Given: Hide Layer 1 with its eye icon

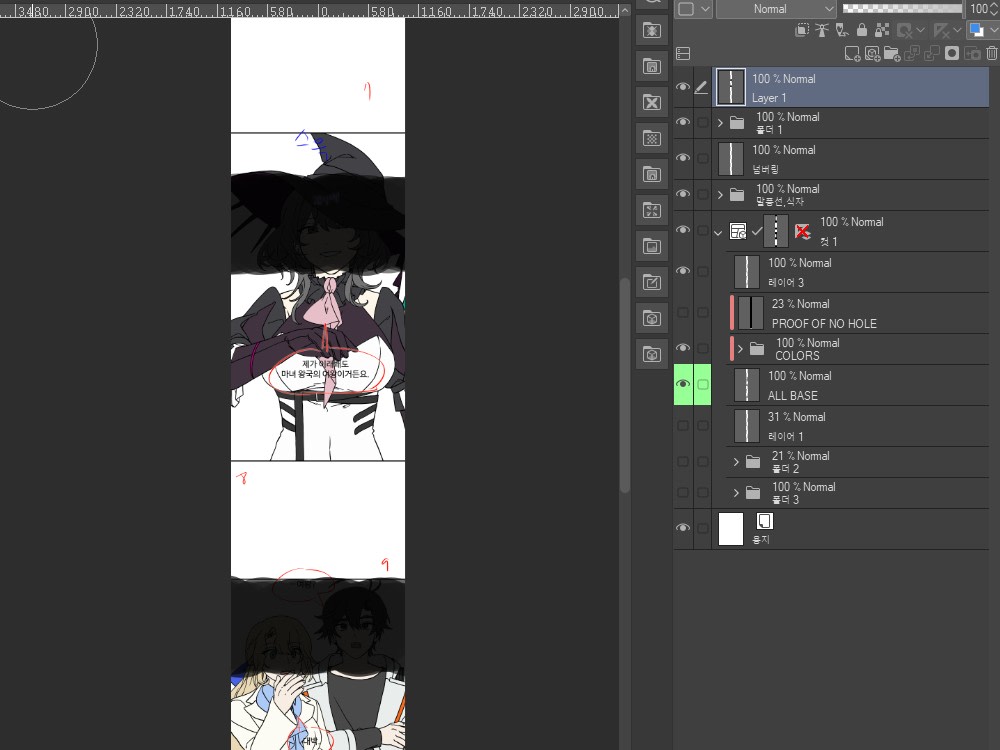Looking at the screenshot, I should (x=683, y=87).
